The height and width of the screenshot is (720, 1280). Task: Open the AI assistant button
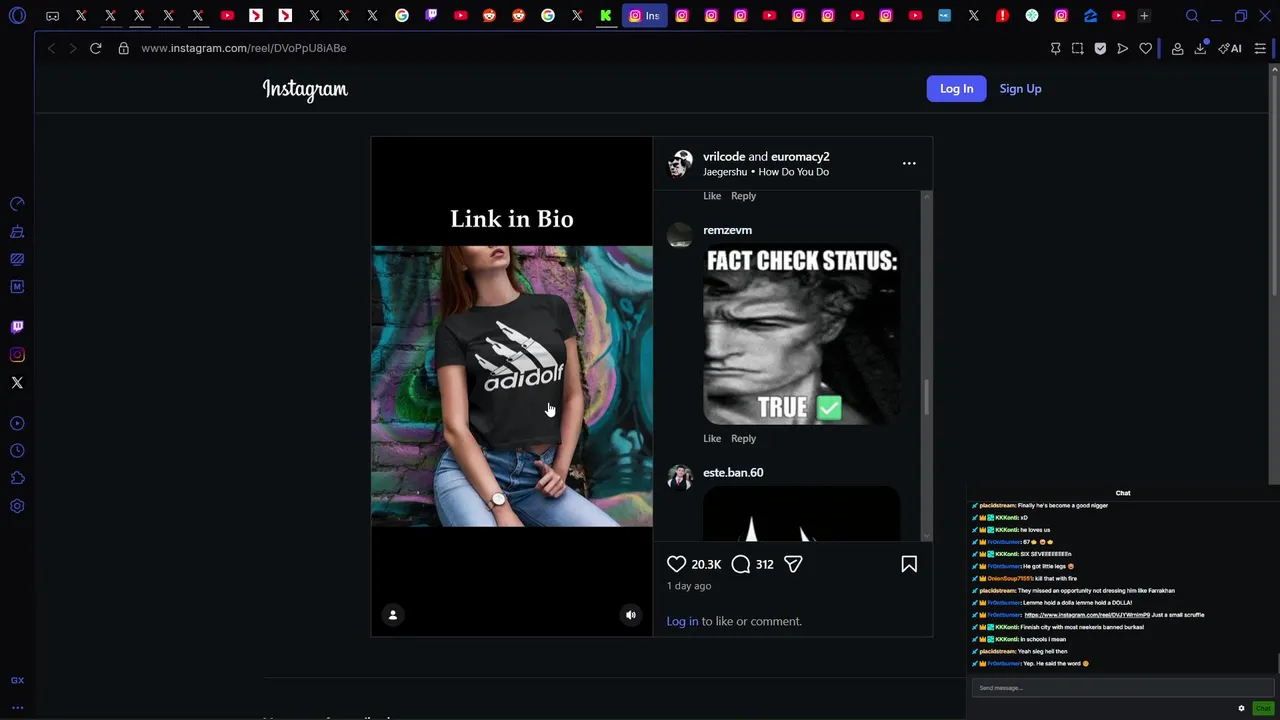(1230, 48)
